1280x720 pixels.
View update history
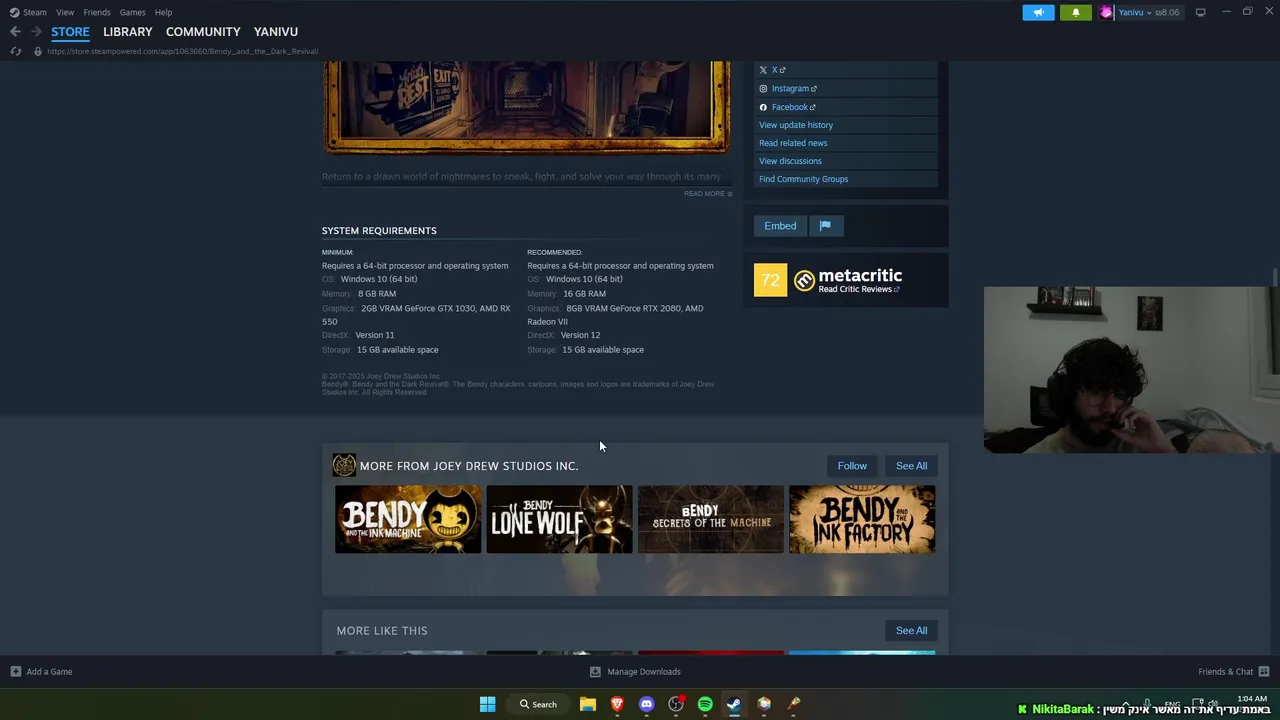point(796,125)
